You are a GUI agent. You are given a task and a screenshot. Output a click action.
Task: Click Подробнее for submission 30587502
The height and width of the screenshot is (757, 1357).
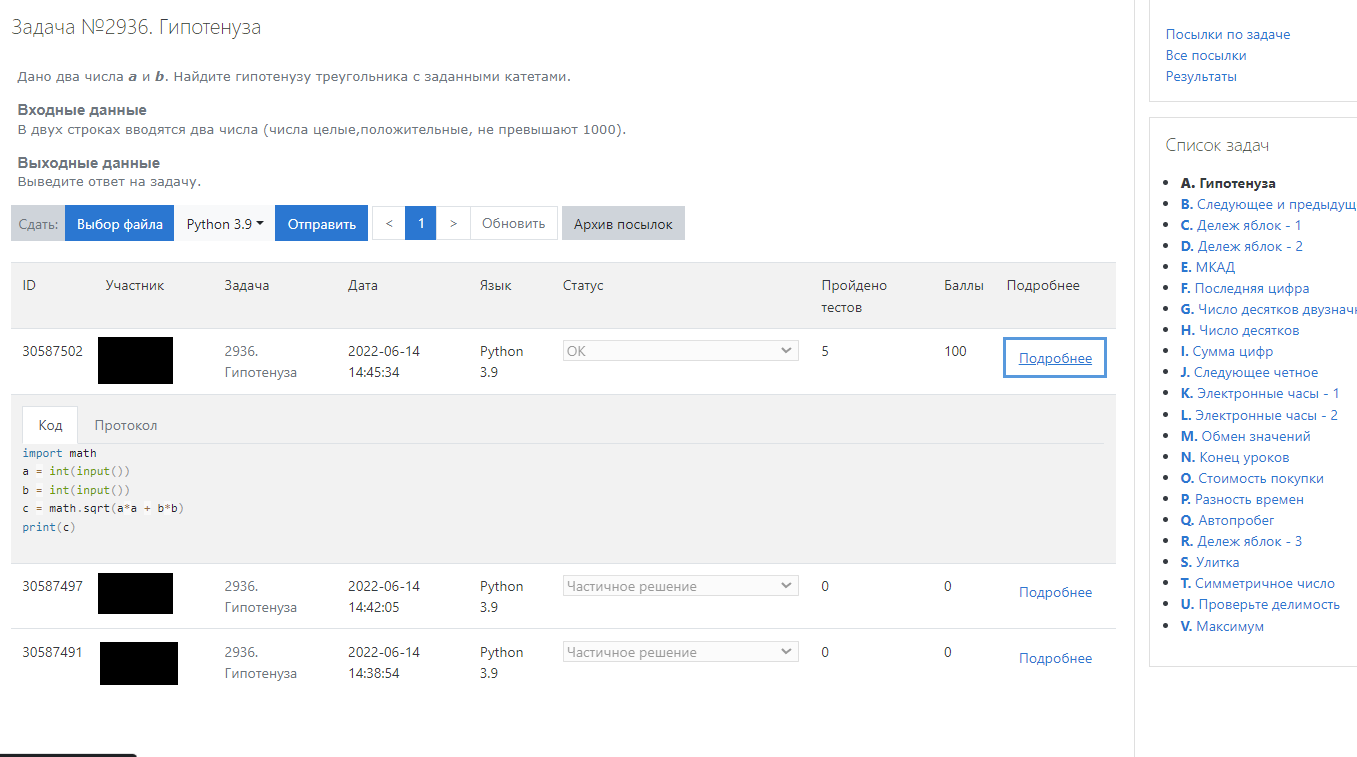[x=1055, y=359]
